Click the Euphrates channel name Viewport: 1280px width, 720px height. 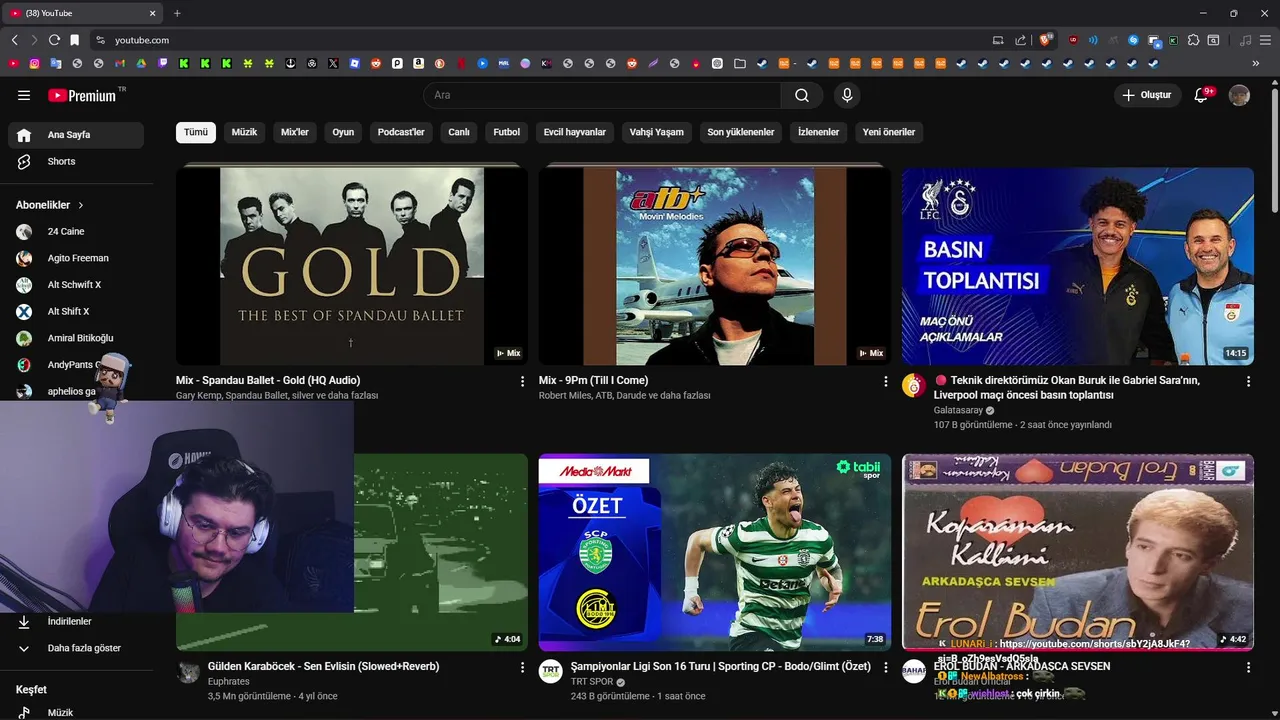tap(229, 682)
